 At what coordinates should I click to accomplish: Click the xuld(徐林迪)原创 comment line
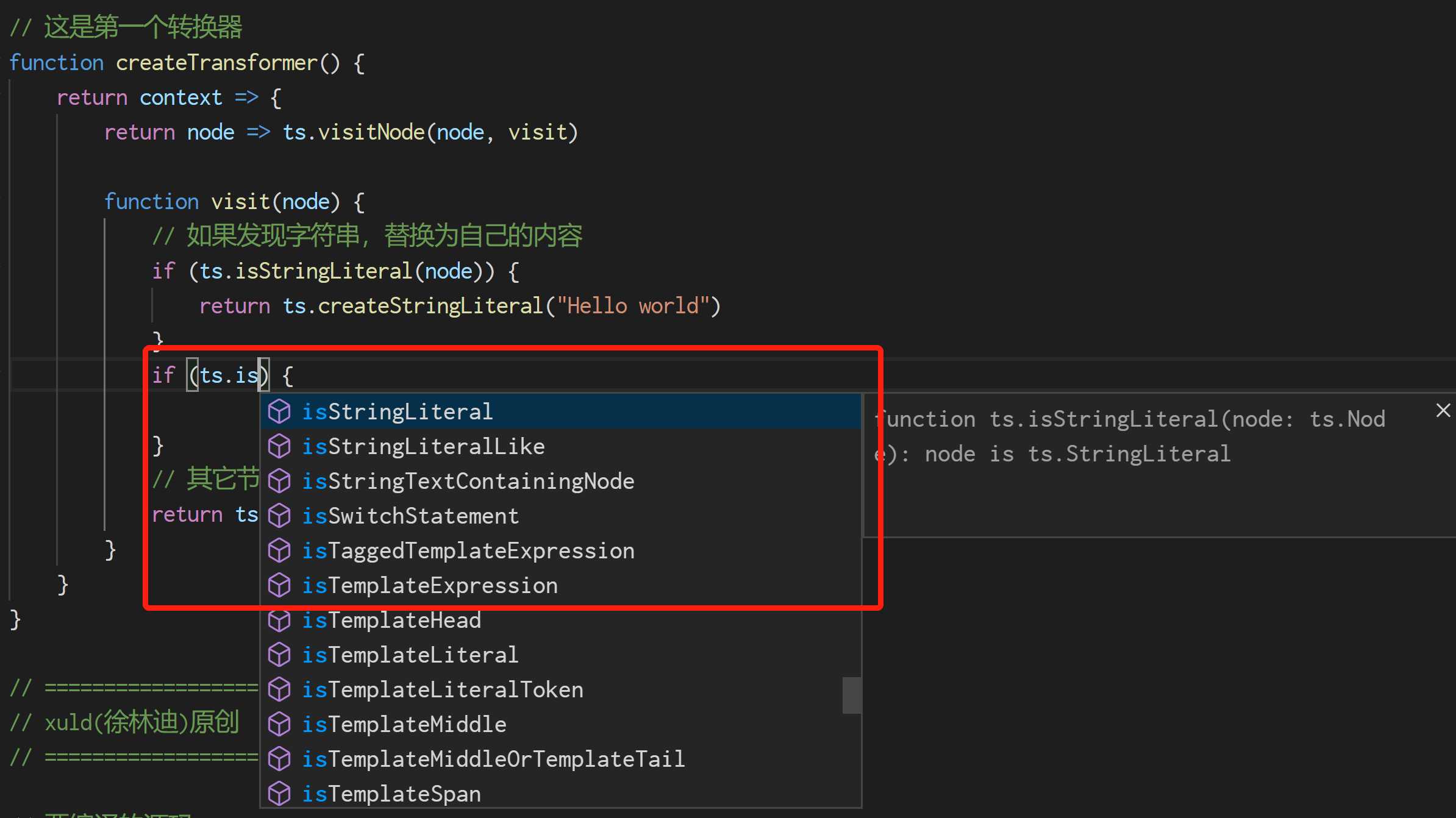point(124,722)
